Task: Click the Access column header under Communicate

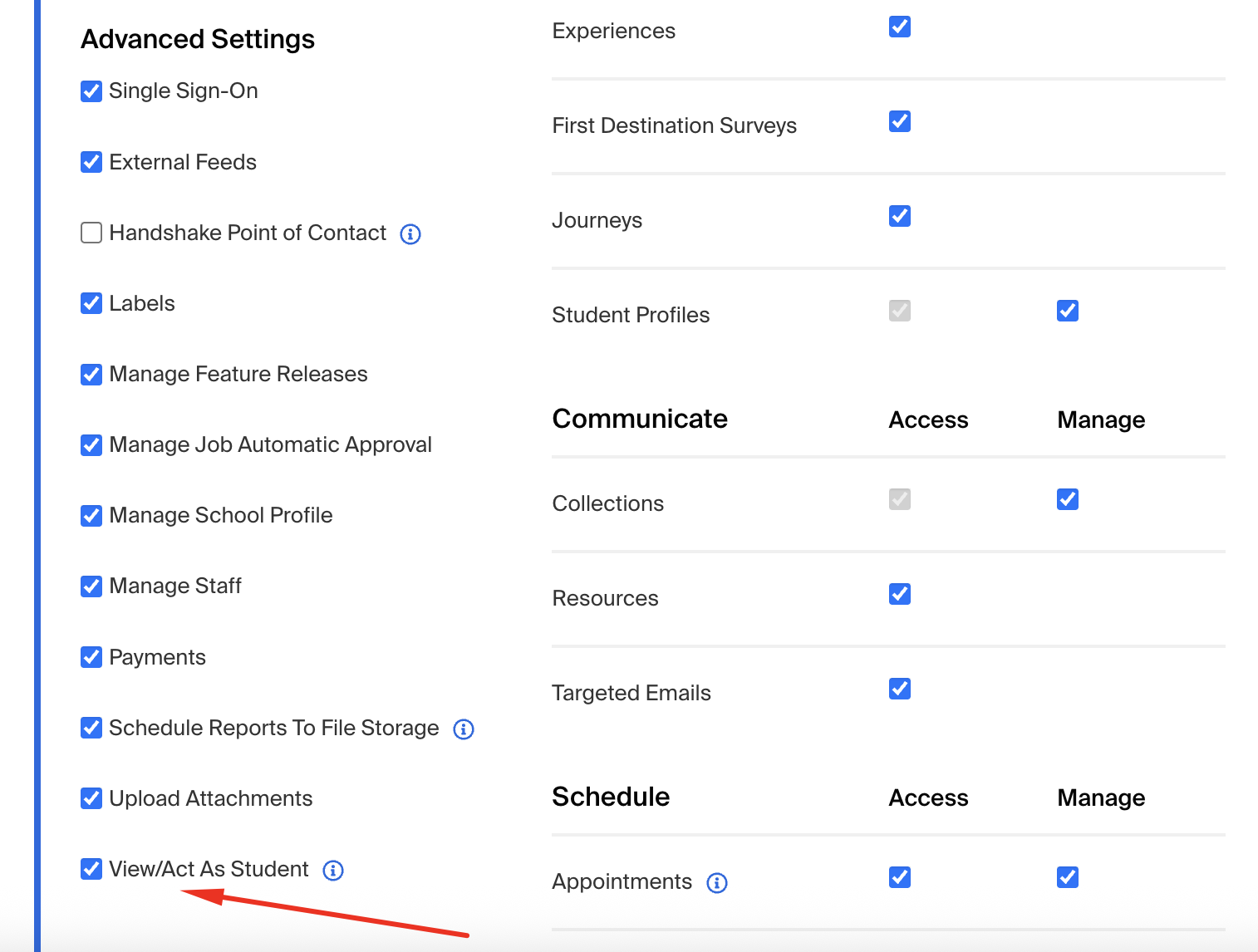Action: click(x=928, y=420)
